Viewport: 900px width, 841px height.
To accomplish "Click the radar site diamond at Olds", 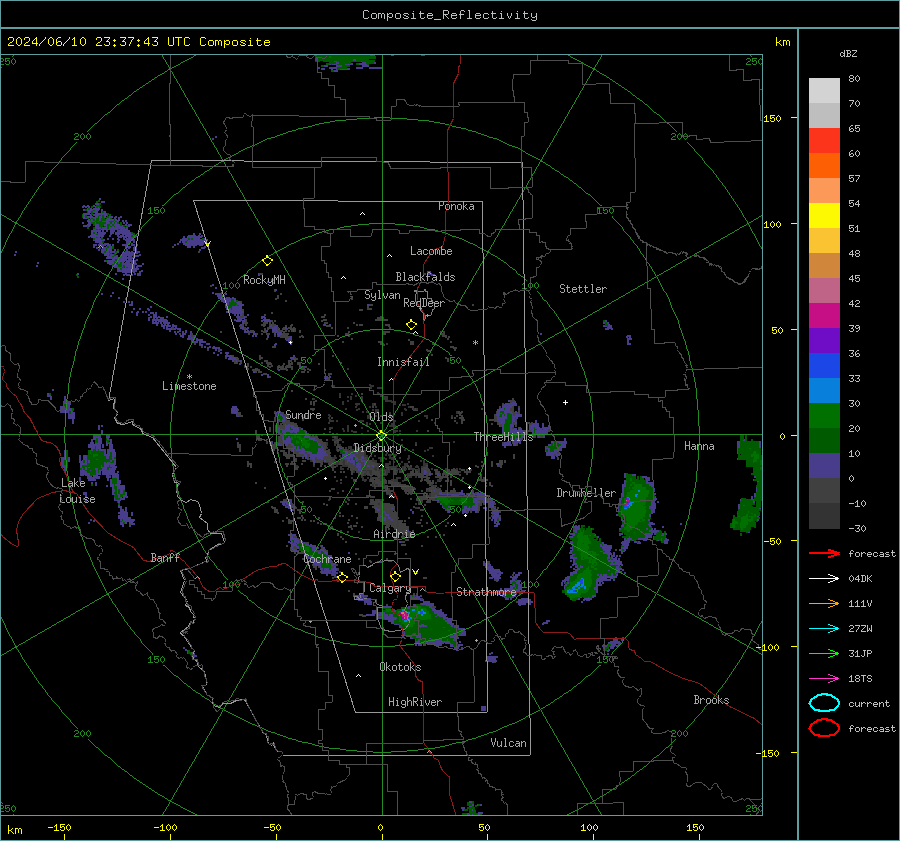I will [381, 435].
